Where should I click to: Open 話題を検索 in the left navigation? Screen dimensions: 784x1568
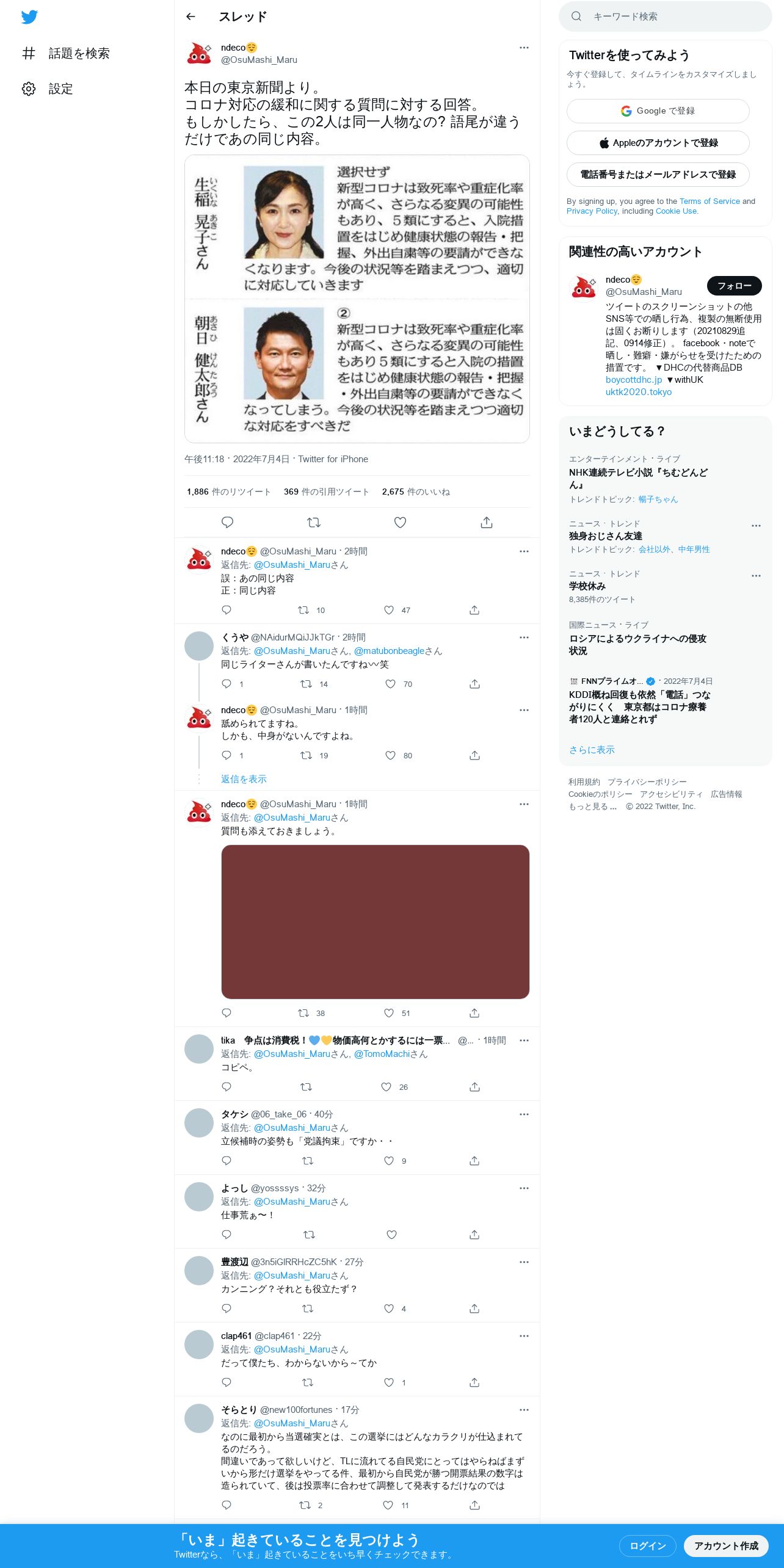[x=66, y=53]
